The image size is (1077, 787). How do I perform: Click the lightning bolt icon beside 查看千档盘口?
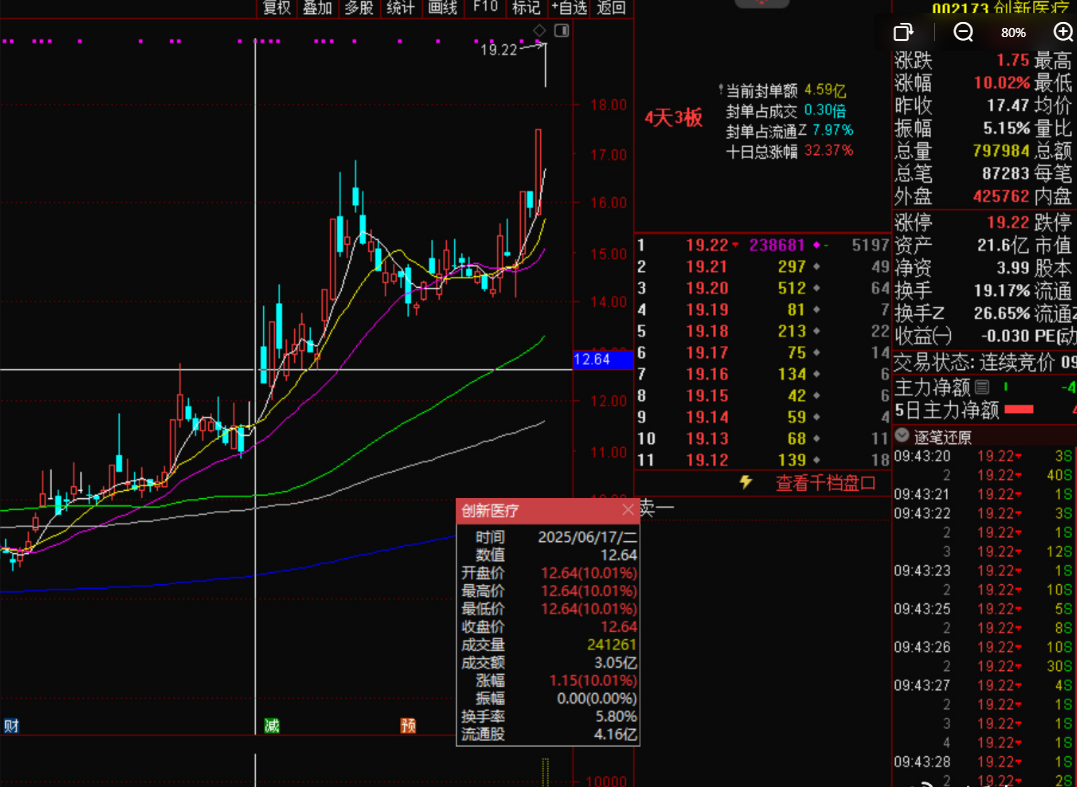click(745, 482)
